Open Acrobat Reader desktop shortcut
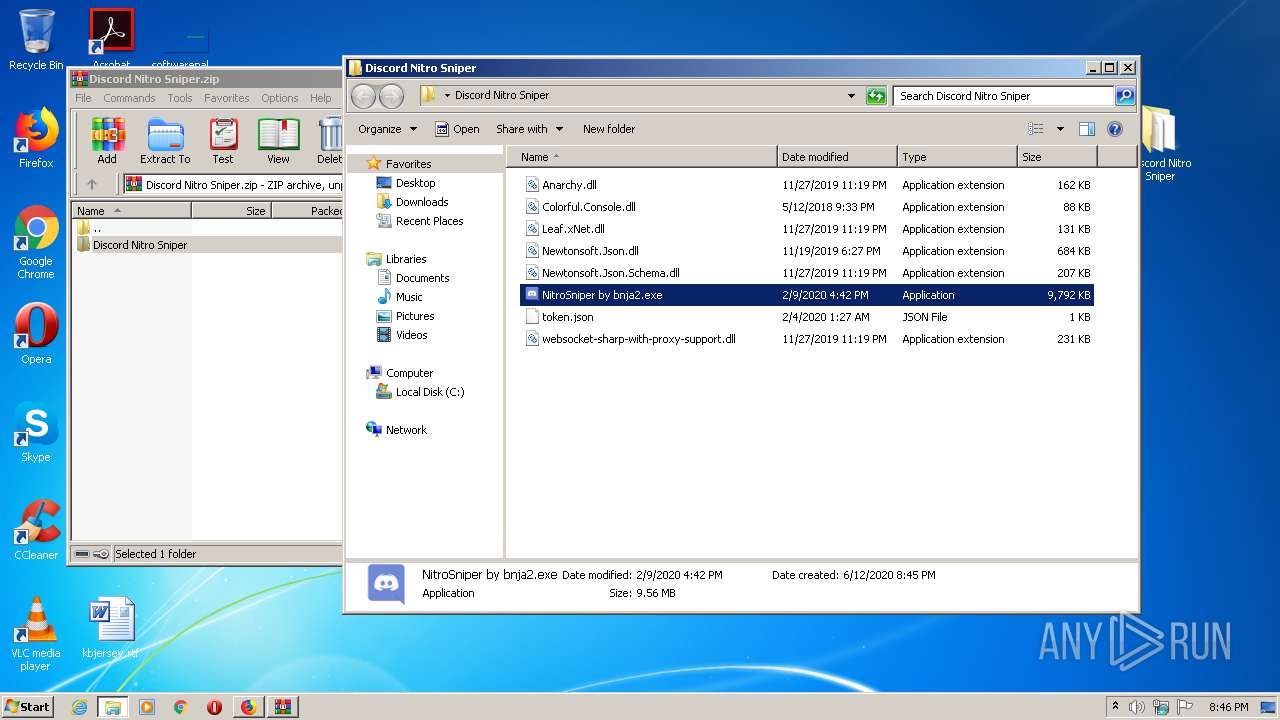1280x720 pixels. click(112, 40)
